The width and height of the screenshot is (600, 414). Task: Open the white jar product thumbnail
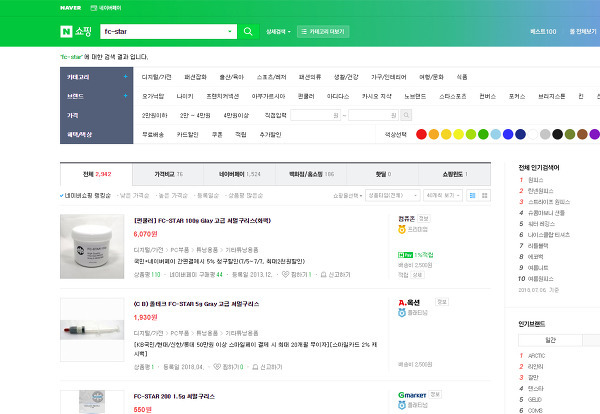coord(92,246)
